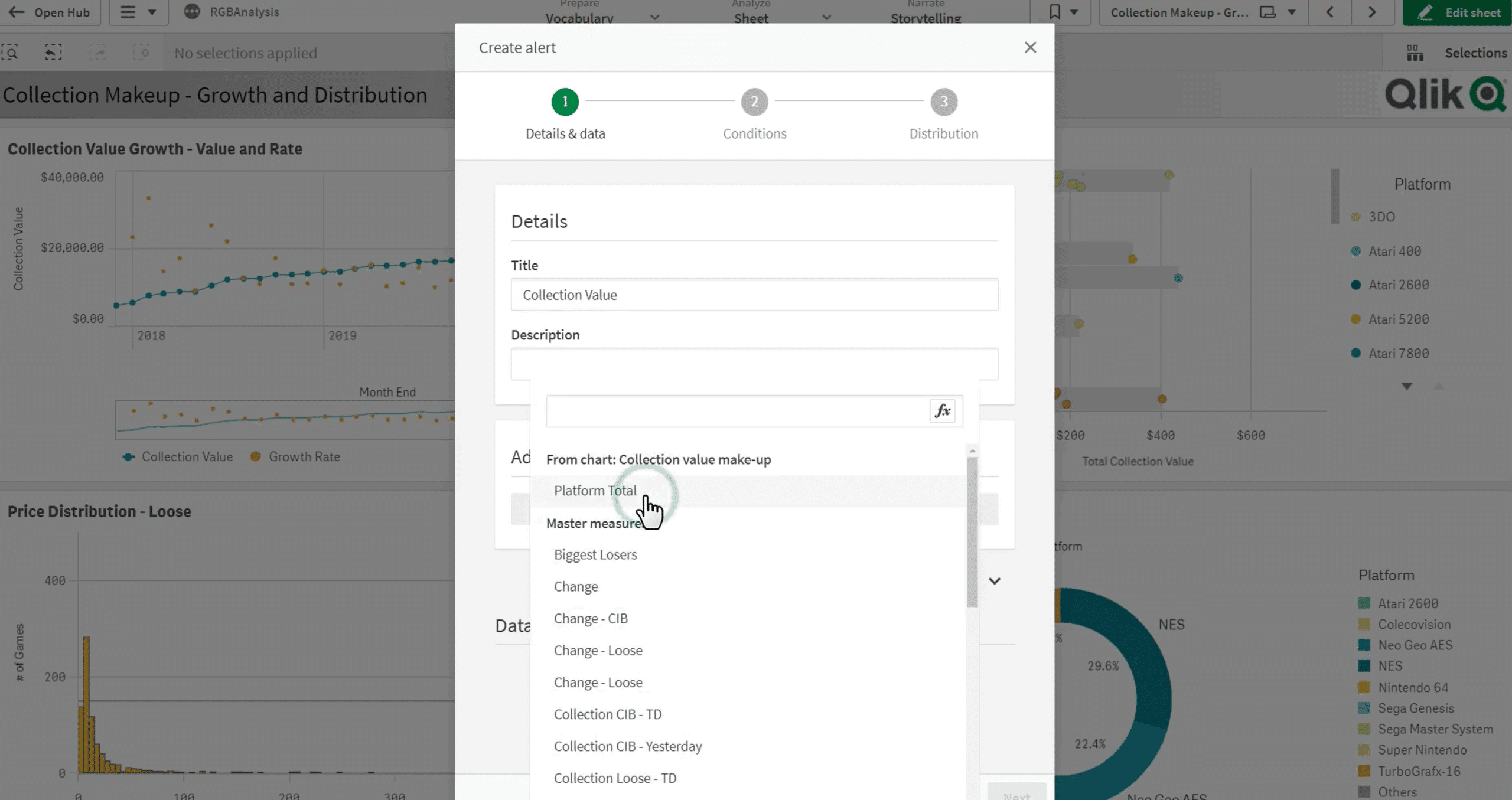Screen dimensions: 1512x800
Task: Click step back in selections icon
Action: (x=53, y=53)
